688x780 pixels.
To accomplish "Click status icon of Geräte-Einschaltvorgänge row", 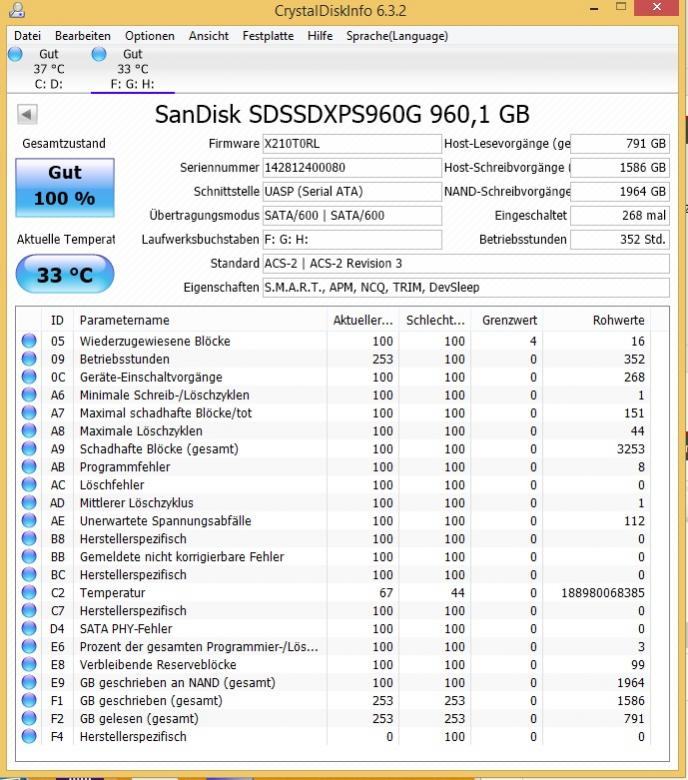I will (29, 377).
